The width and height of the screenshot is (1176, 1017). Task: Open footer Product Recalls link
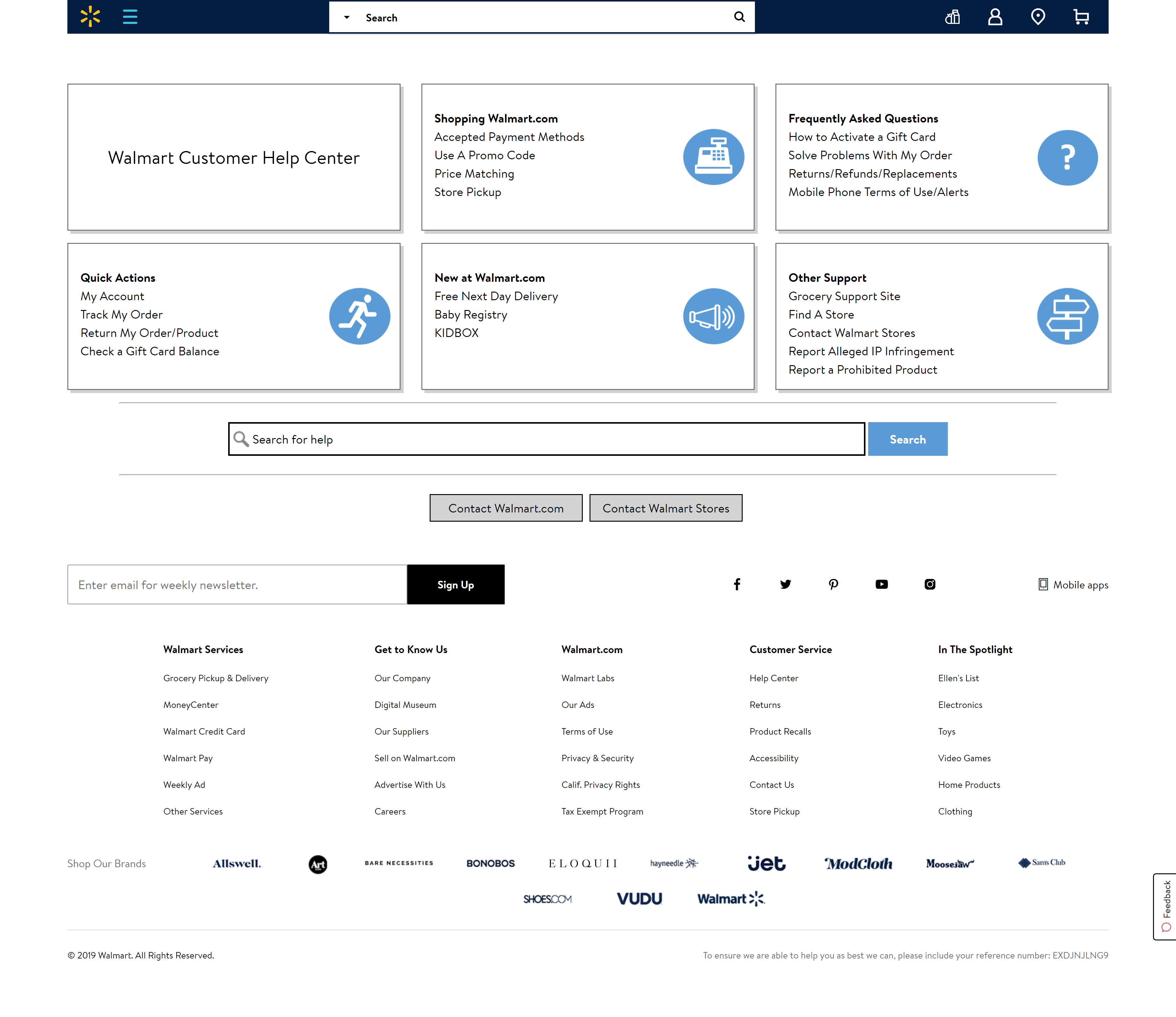pyautogui.click(x=780, y=732)
